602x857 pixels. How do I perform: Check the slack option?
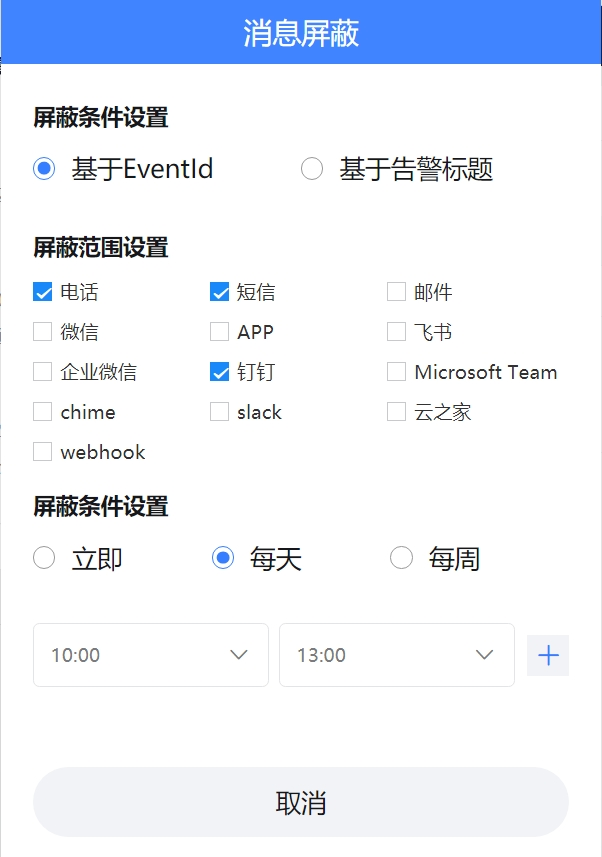(x=219, y=412)
